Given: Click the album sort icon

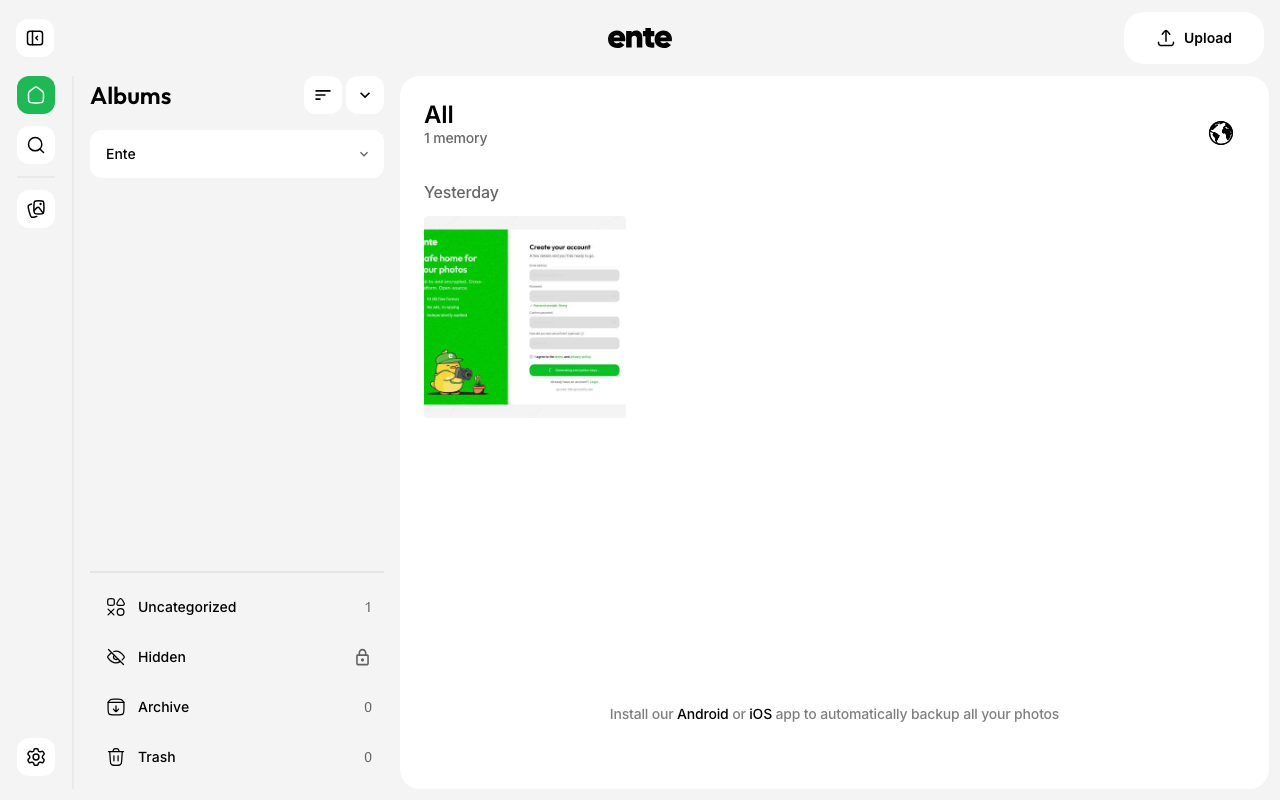Looking at the screenshot, I should [323, 95].
